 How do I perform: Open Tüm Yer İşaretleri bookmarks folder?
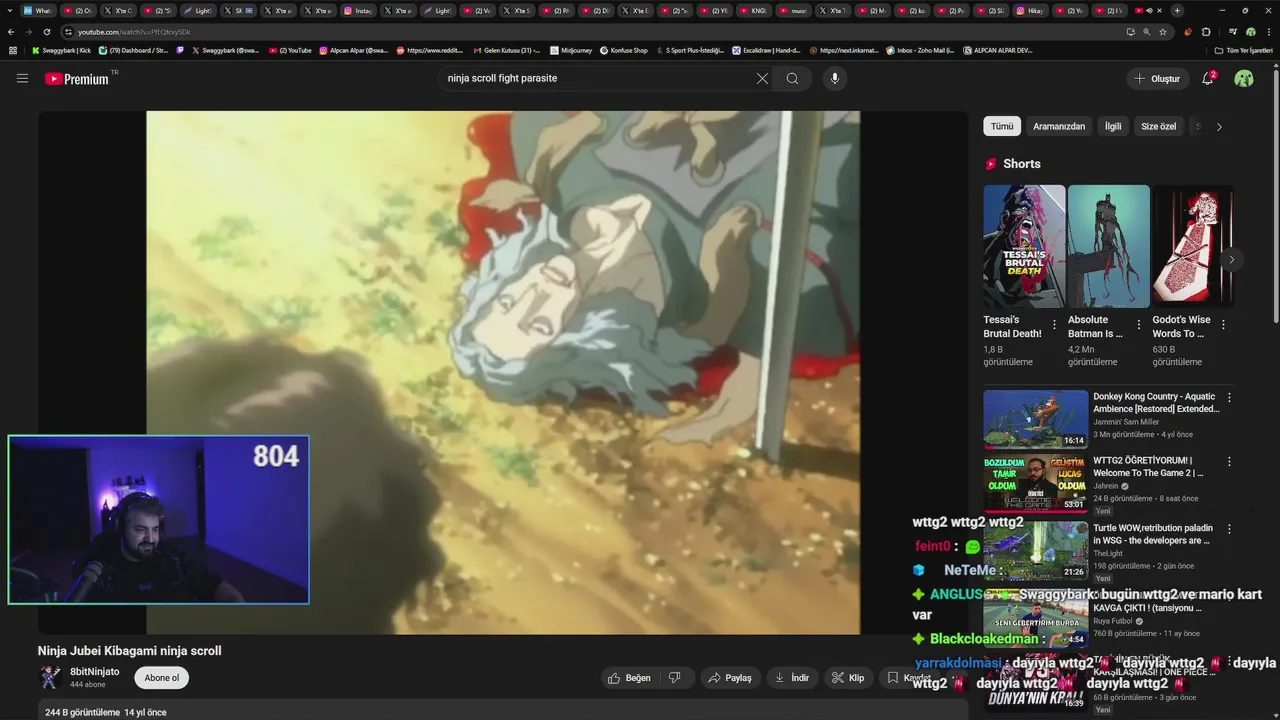(1244, 50)
